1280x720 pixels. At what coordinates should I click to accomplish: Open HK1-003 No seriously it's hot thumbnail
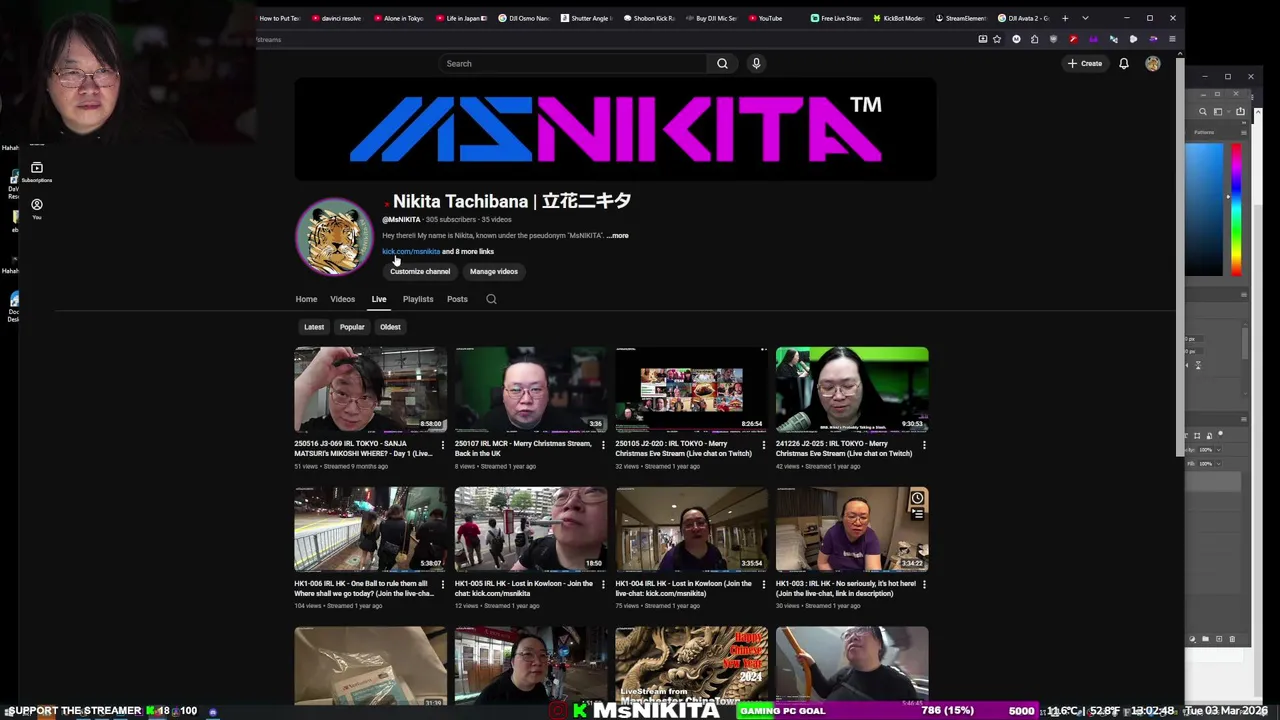click(x=852, y=529)
